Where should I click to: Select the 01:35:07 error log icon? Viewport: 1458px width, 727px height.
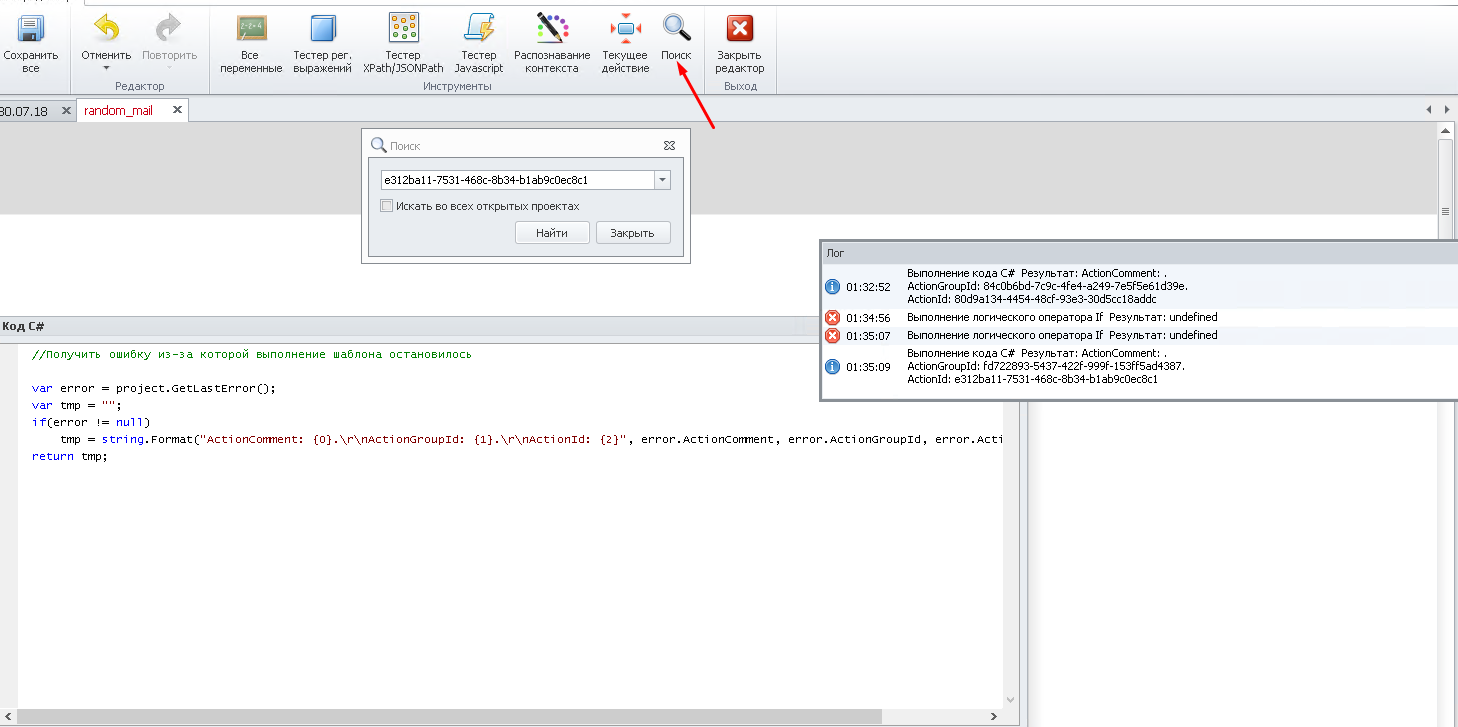click(x=832, y=336)
